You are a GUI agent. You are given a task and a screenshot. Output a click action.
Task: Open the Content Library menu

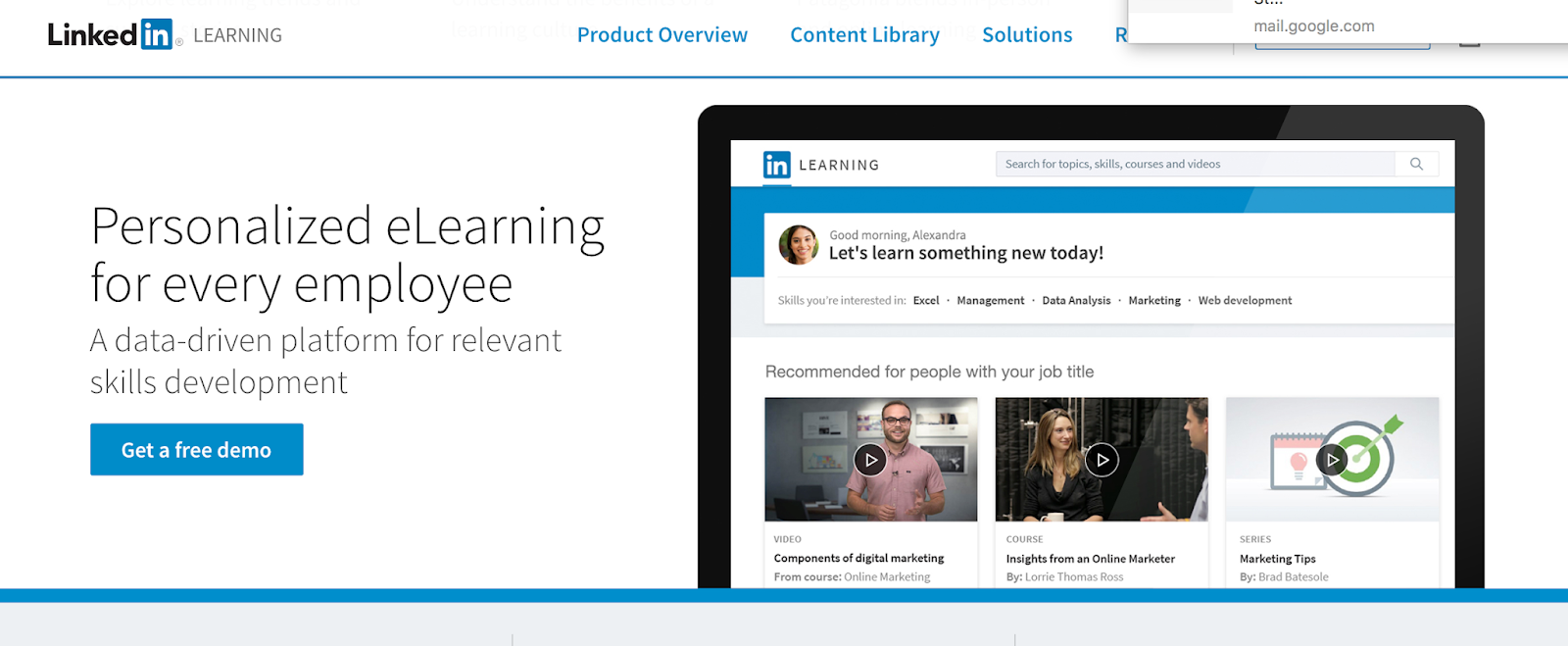pyautogui.click(x=864, y=35)
